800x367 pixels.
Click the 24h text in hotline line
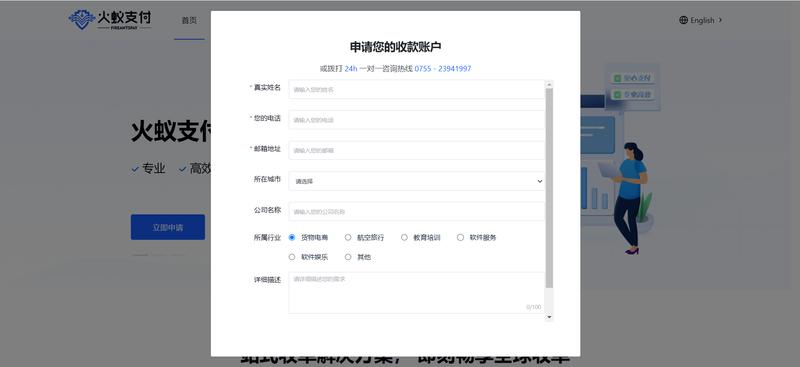(x=351, y=68)
